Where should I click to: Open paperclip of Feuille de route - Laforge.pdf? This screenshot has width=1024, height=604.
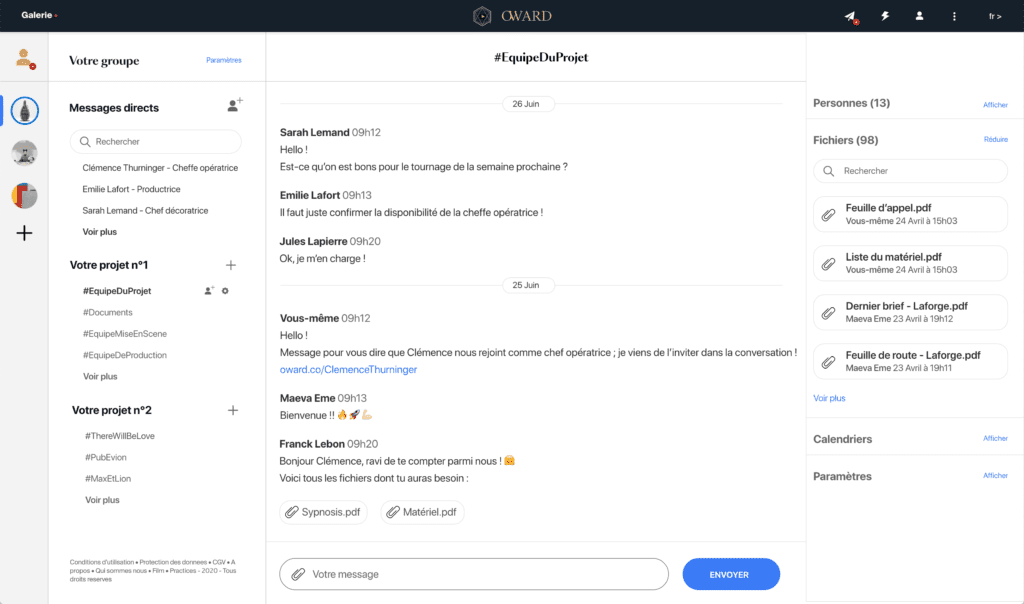click(828, 362)
